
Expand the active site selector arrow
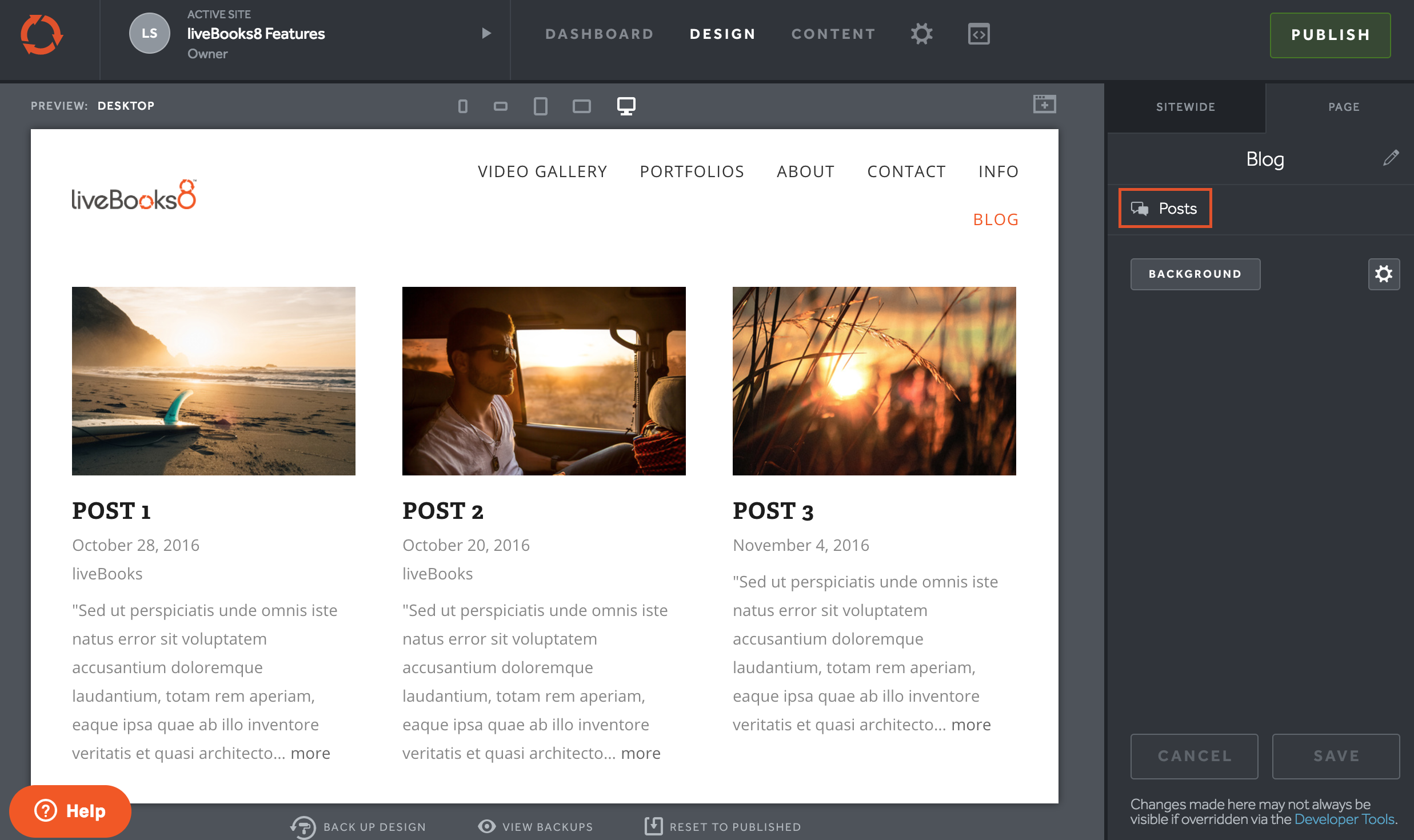click(486, 33)
